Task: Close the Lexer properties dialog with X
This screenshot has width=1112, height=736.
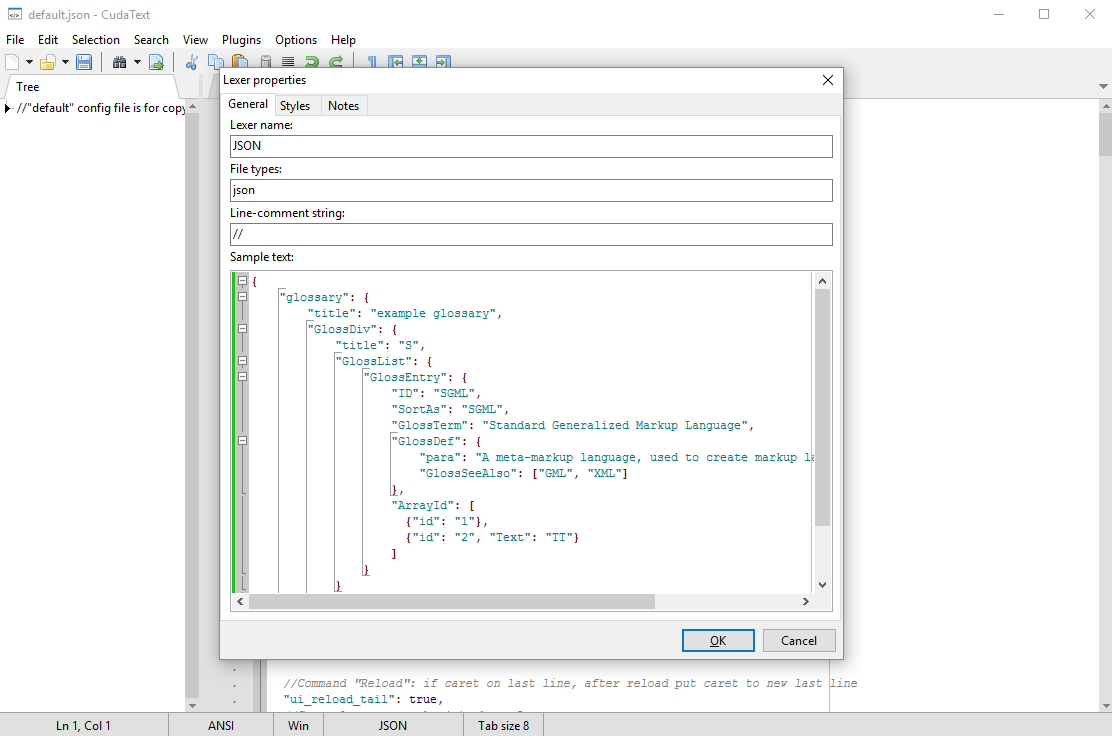Action: [827, 80]
